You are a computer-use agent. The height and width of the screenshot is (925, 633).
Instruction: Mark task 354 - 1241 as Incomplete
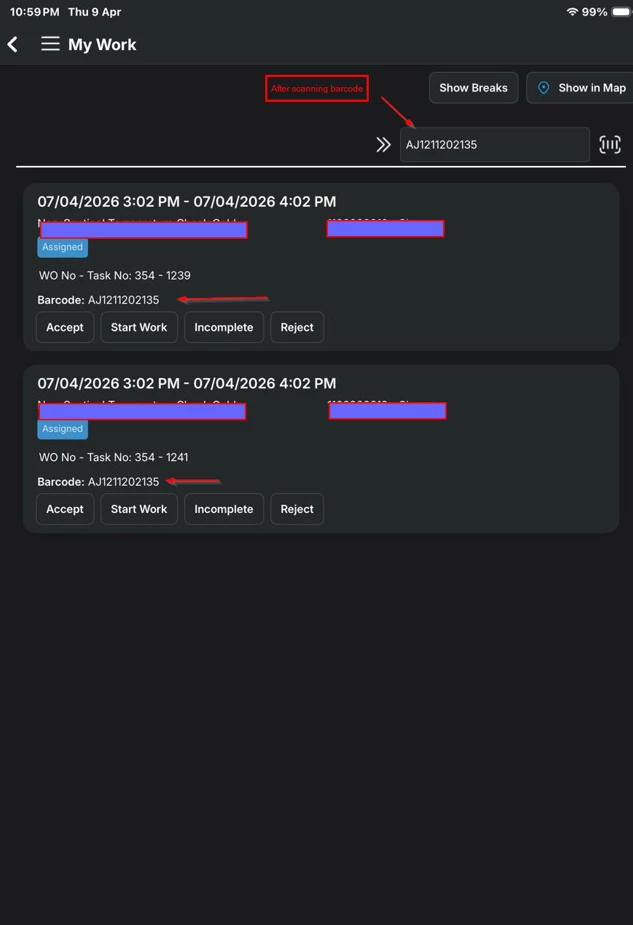click(224, 509)
